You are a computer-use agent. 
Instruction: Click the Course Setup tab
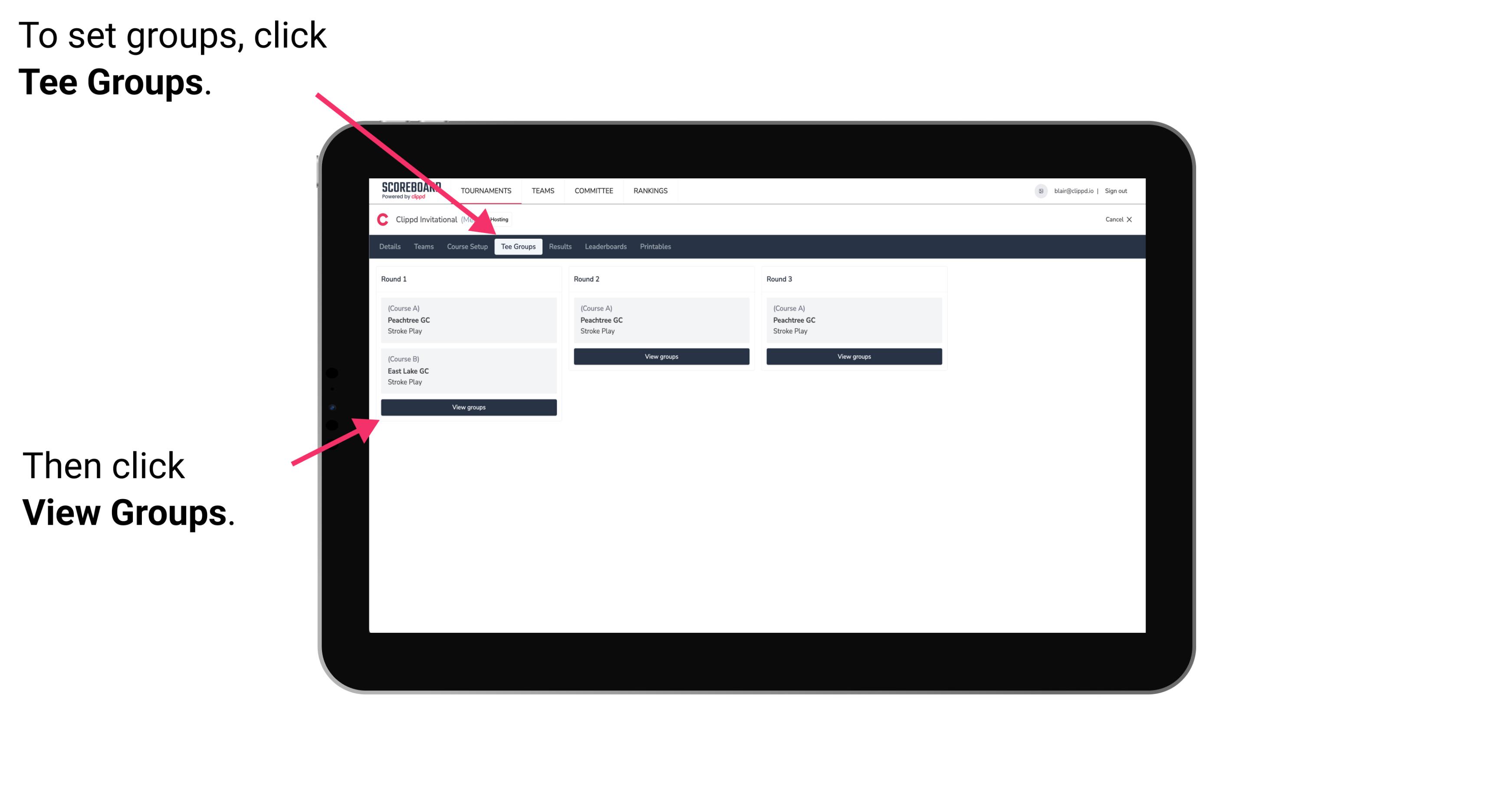[467, 247]
